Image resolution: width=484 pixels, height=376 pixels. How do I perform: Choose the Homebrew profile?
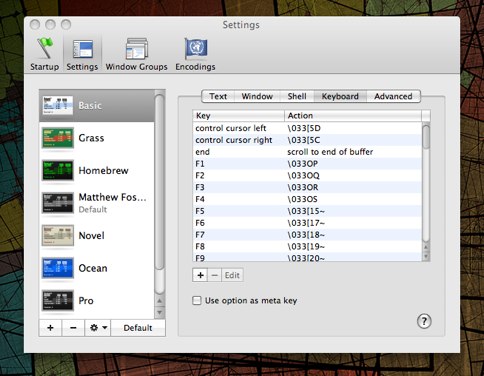97,171
